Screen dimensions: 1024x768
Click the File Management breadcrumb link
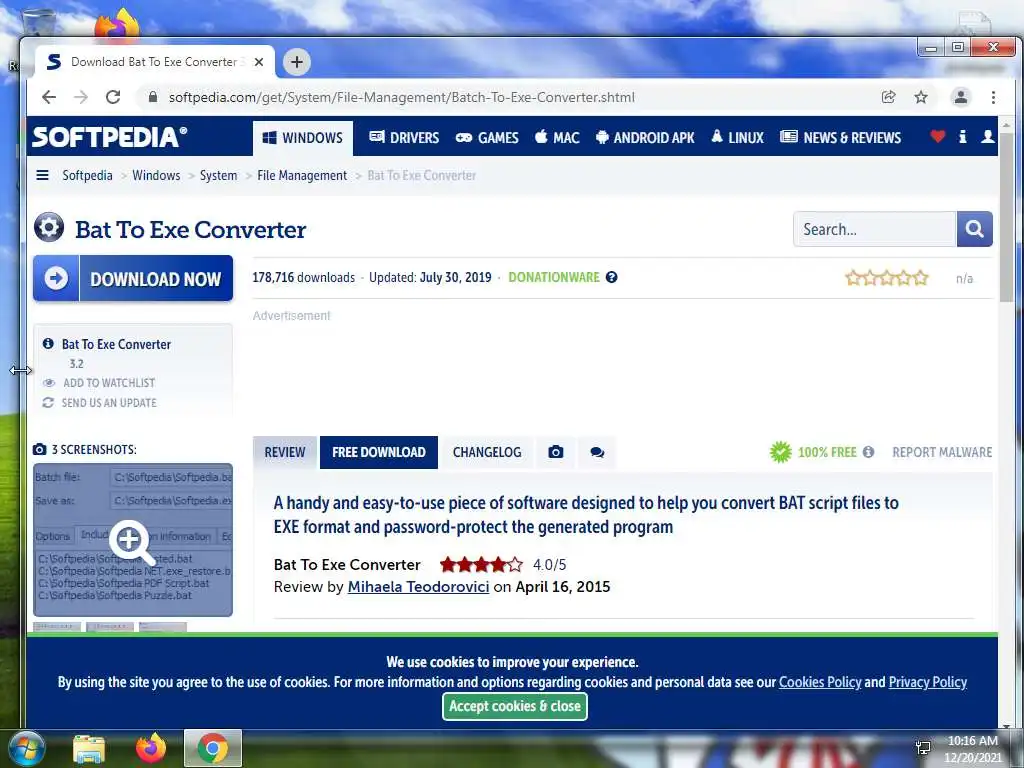click(302, 175)
